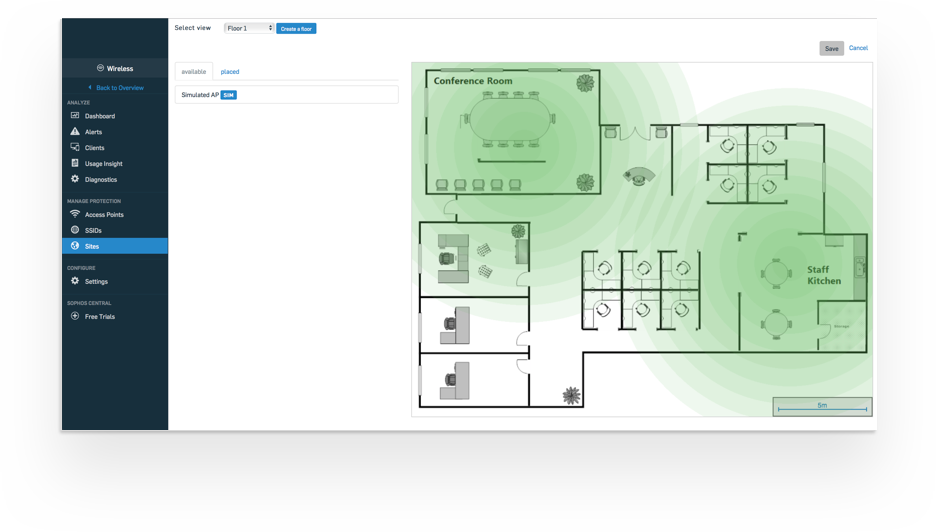Select the Simulated AP list row

[287, 95]
